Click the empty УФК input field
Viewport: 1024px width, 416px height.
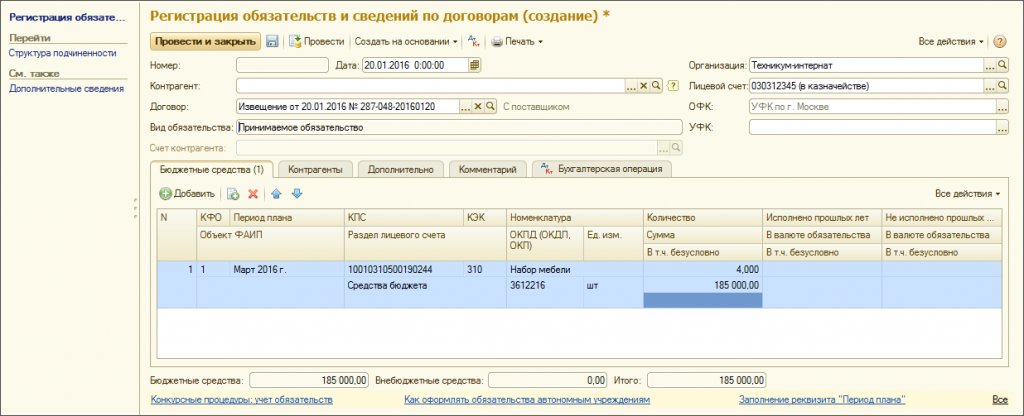coord(872,128)
